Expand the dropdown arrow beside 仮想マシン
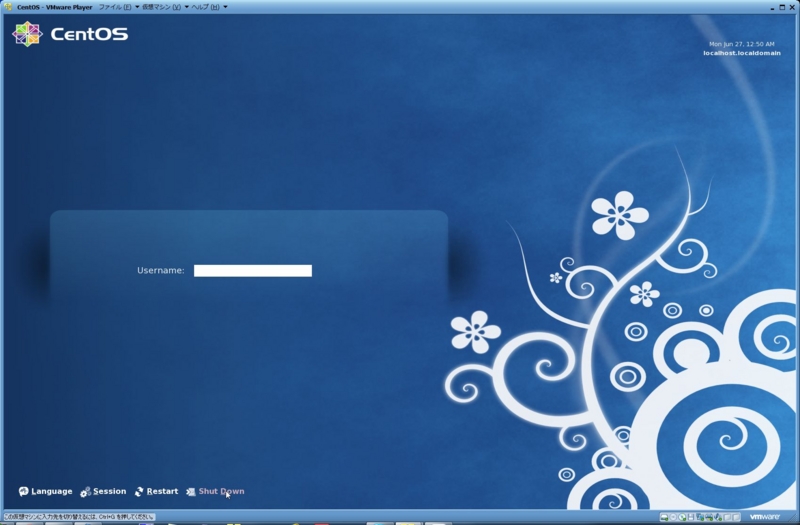800x525 pixels. click(186, 7)
